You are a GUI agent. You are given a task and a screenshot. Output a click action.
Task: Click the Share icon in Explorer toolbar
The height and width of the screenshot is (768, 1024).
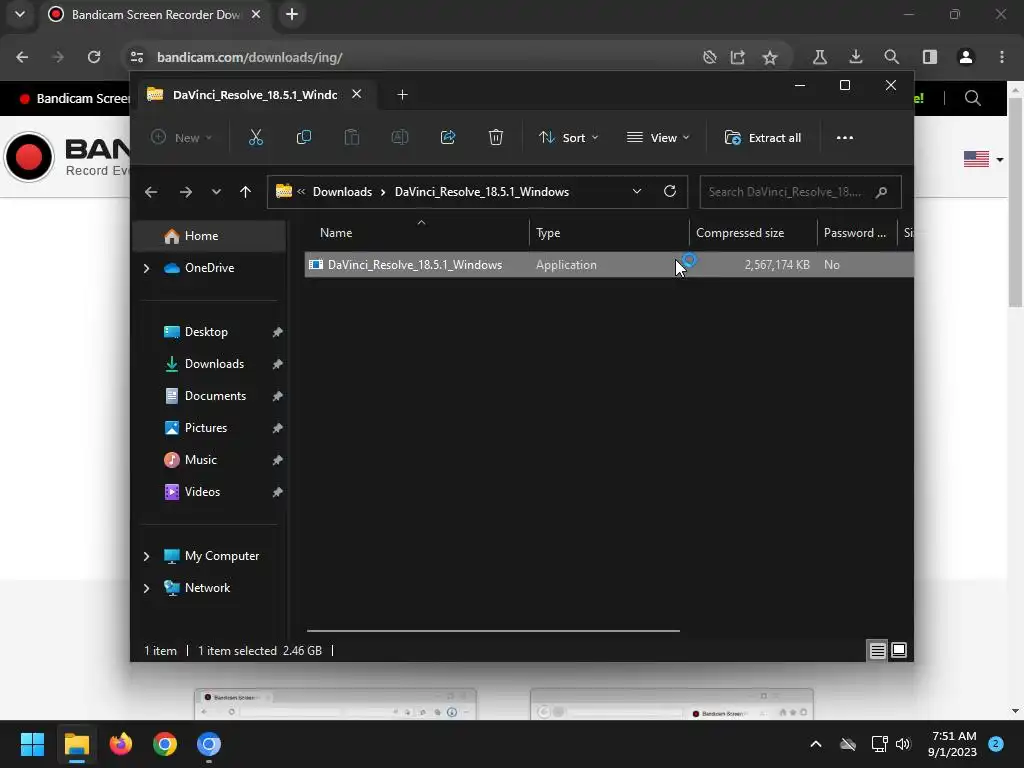click(x=448, y=137)
